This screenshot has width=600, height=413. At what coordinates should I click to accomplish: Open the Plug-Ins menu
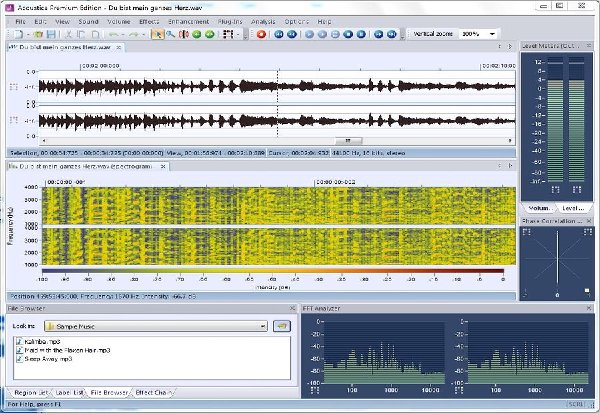click(230, 21)
